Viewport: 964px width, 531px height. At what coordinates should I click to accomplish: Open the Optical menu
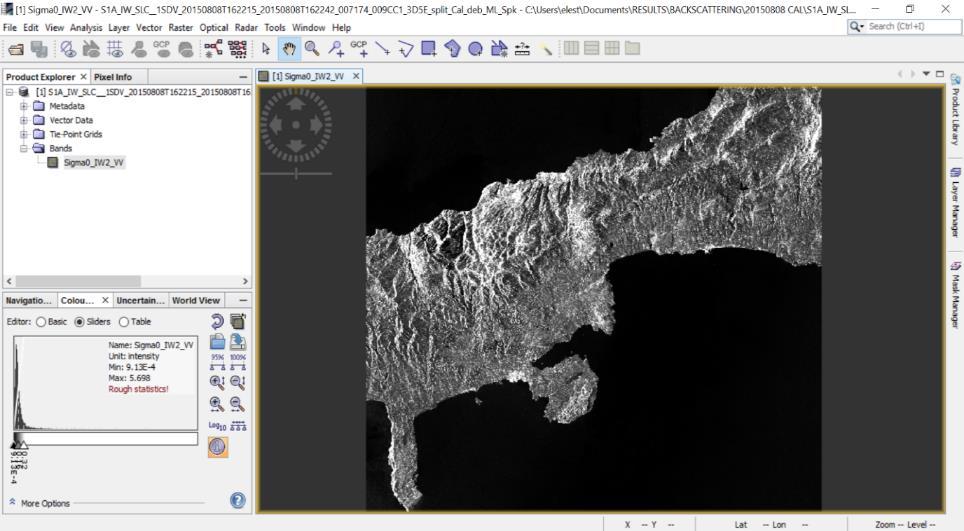[x=214, y=28]
